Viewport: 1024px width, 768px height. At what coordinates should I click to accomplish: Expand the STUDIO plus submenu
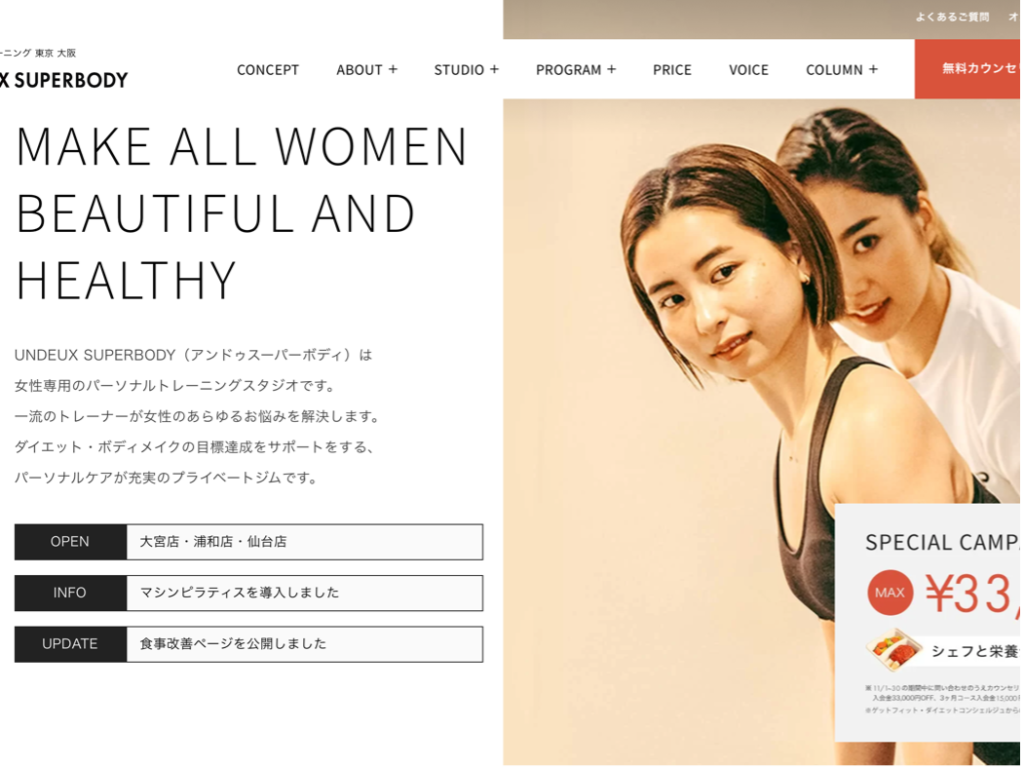point(466,70)
